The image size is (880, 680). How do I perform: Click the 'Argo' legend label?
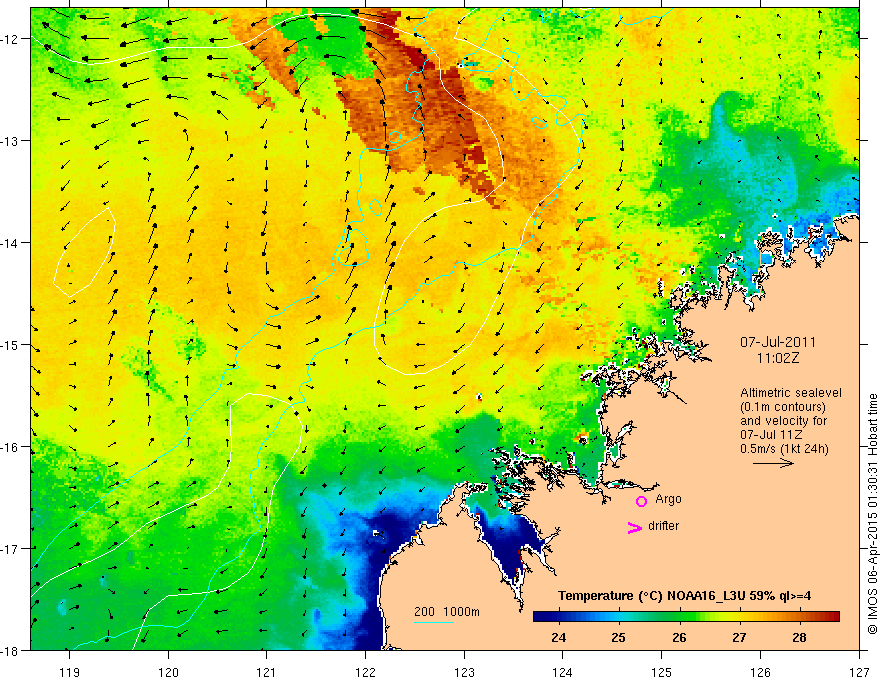point(668,499)
